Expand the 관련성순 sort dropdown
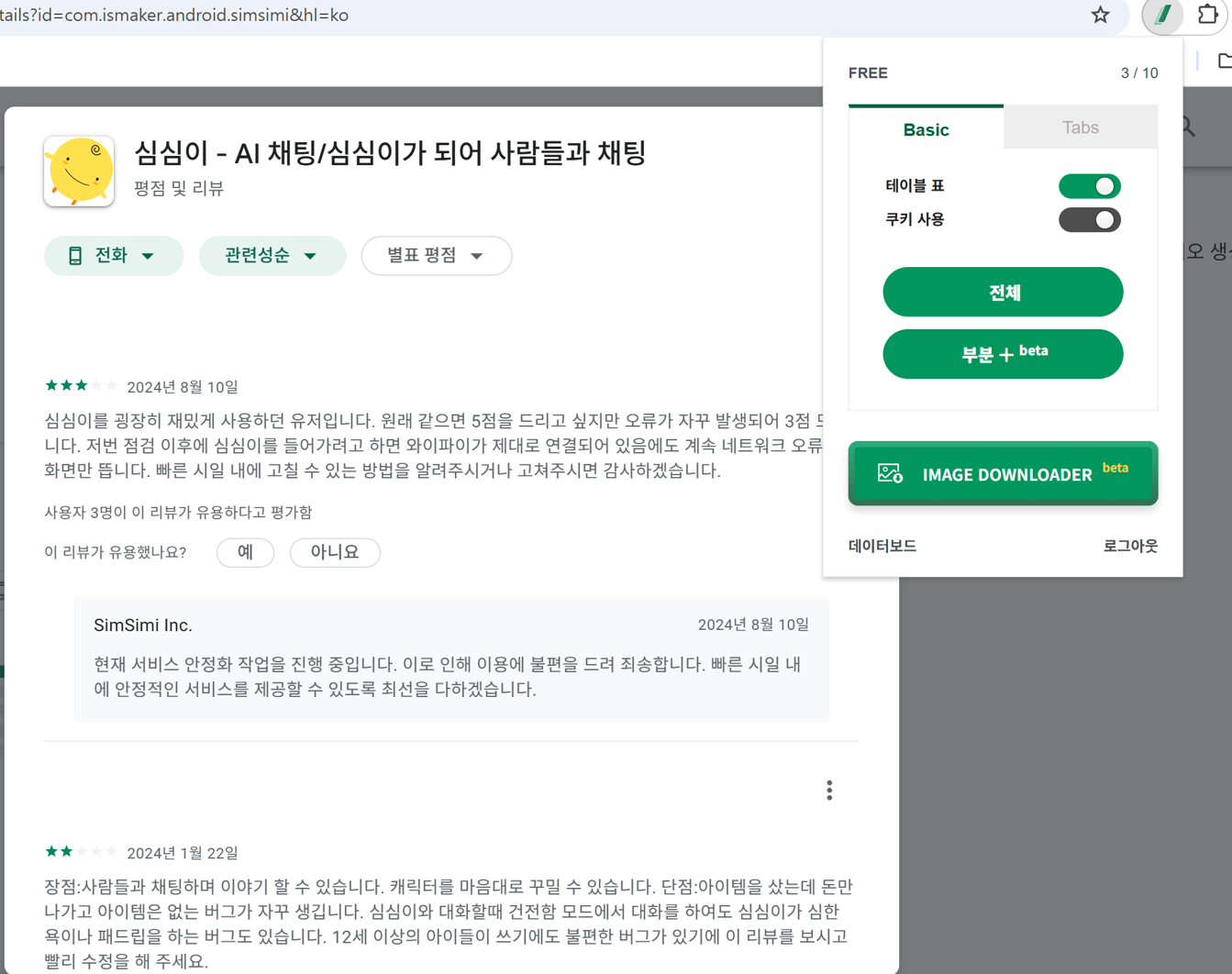The width and height of the screenshot is (1232, 974). (x=272, y=256)
